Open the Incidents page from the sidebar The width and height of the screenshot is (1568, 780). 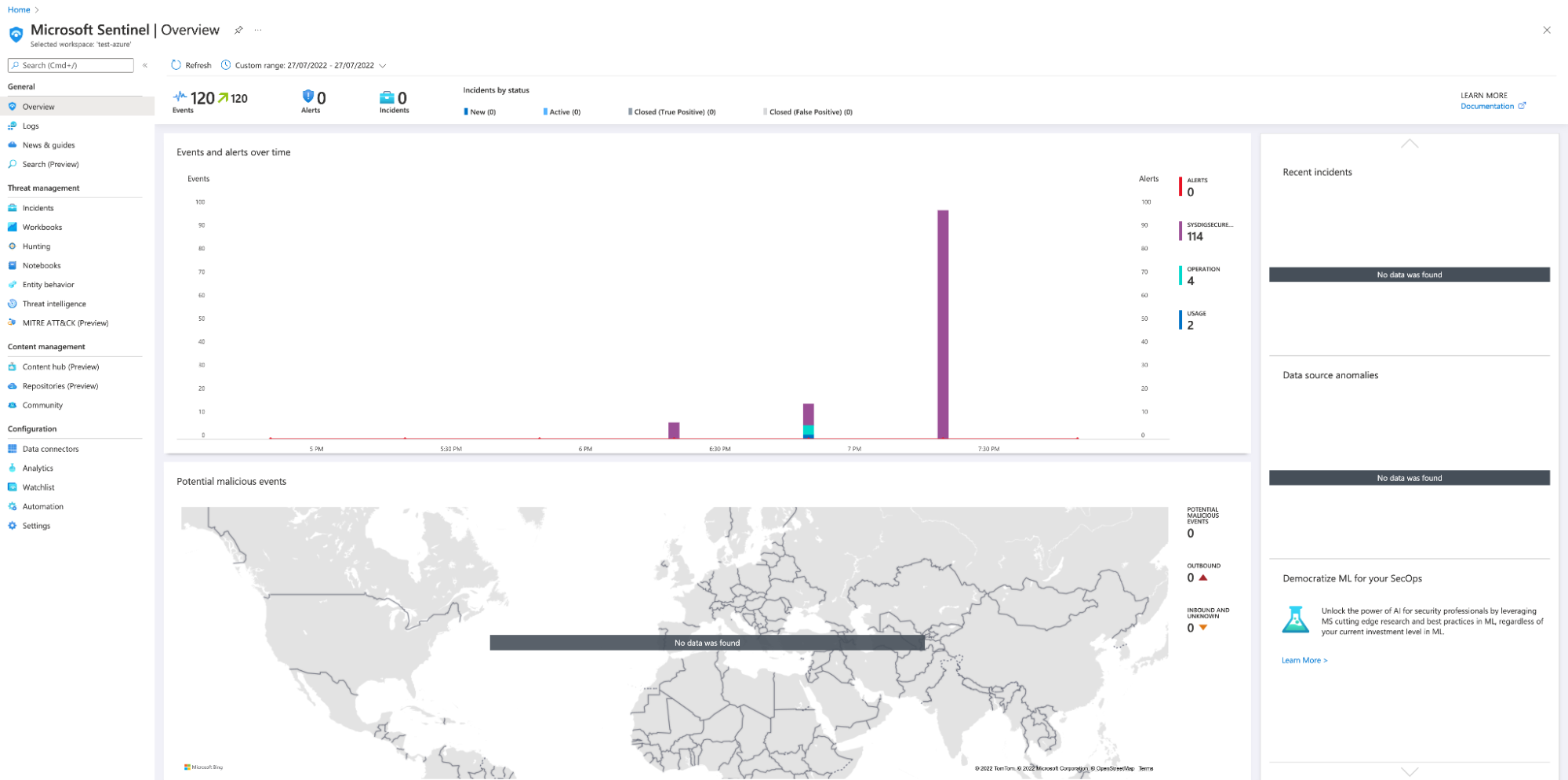(38, 207)
